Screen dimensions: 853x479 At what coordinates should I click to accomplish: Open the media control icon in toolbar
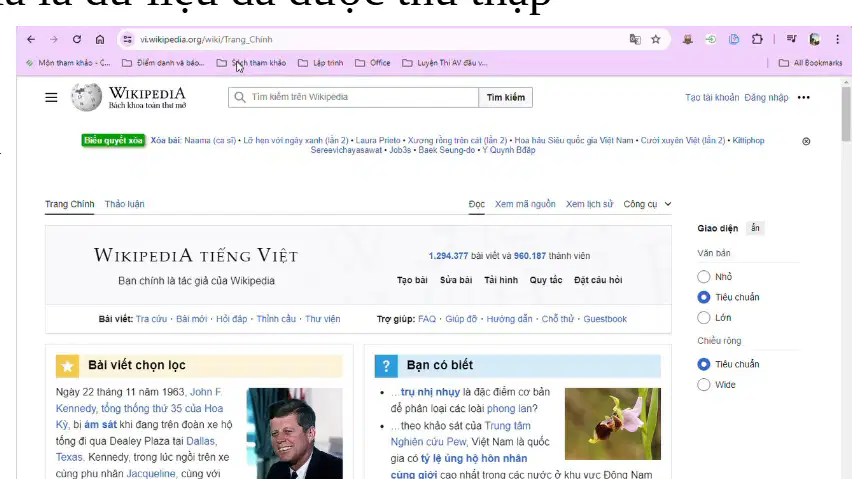(792, 39)
